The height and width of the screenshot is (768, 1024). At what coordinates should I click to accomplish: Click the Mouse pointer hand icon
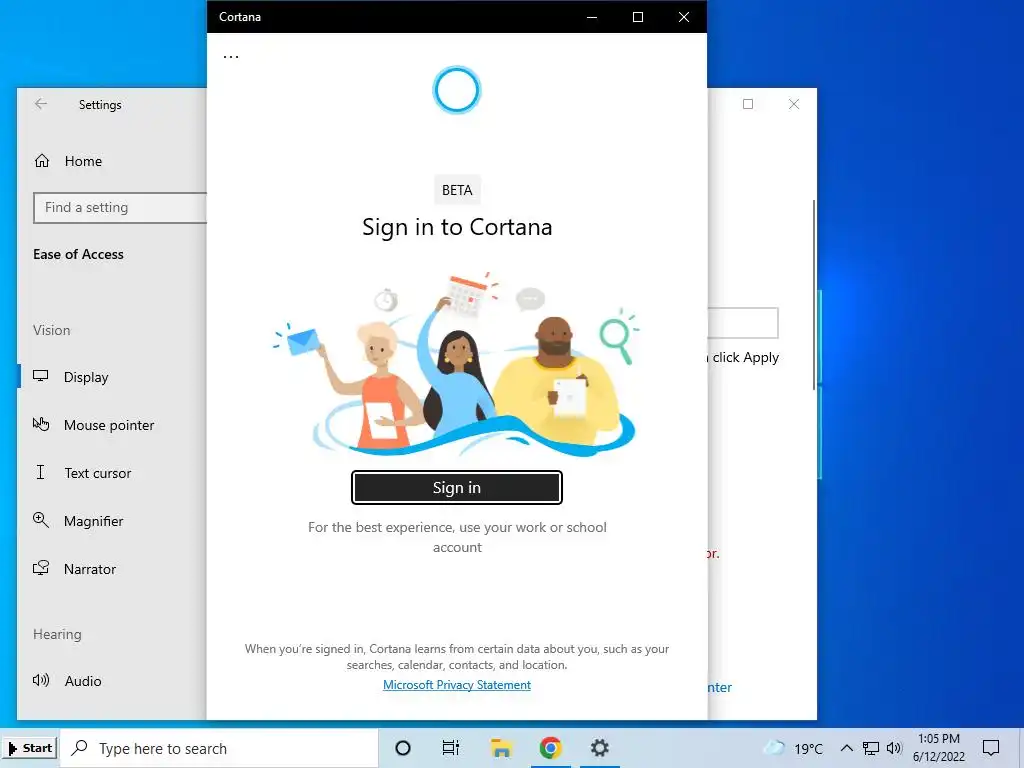(x=40, y=424)
